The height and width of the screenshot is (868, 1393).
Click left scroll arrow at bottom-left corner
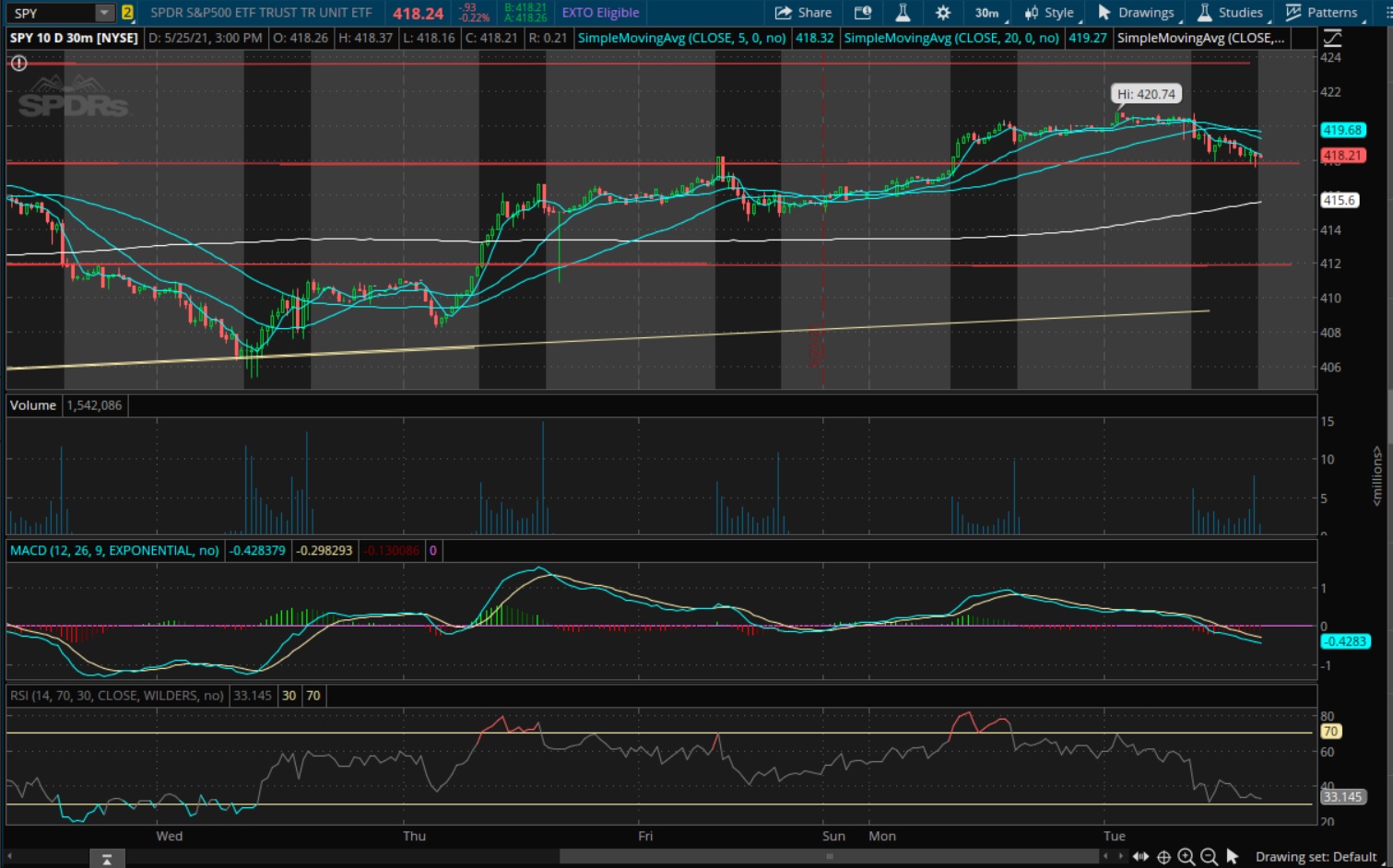pos(9,857)
